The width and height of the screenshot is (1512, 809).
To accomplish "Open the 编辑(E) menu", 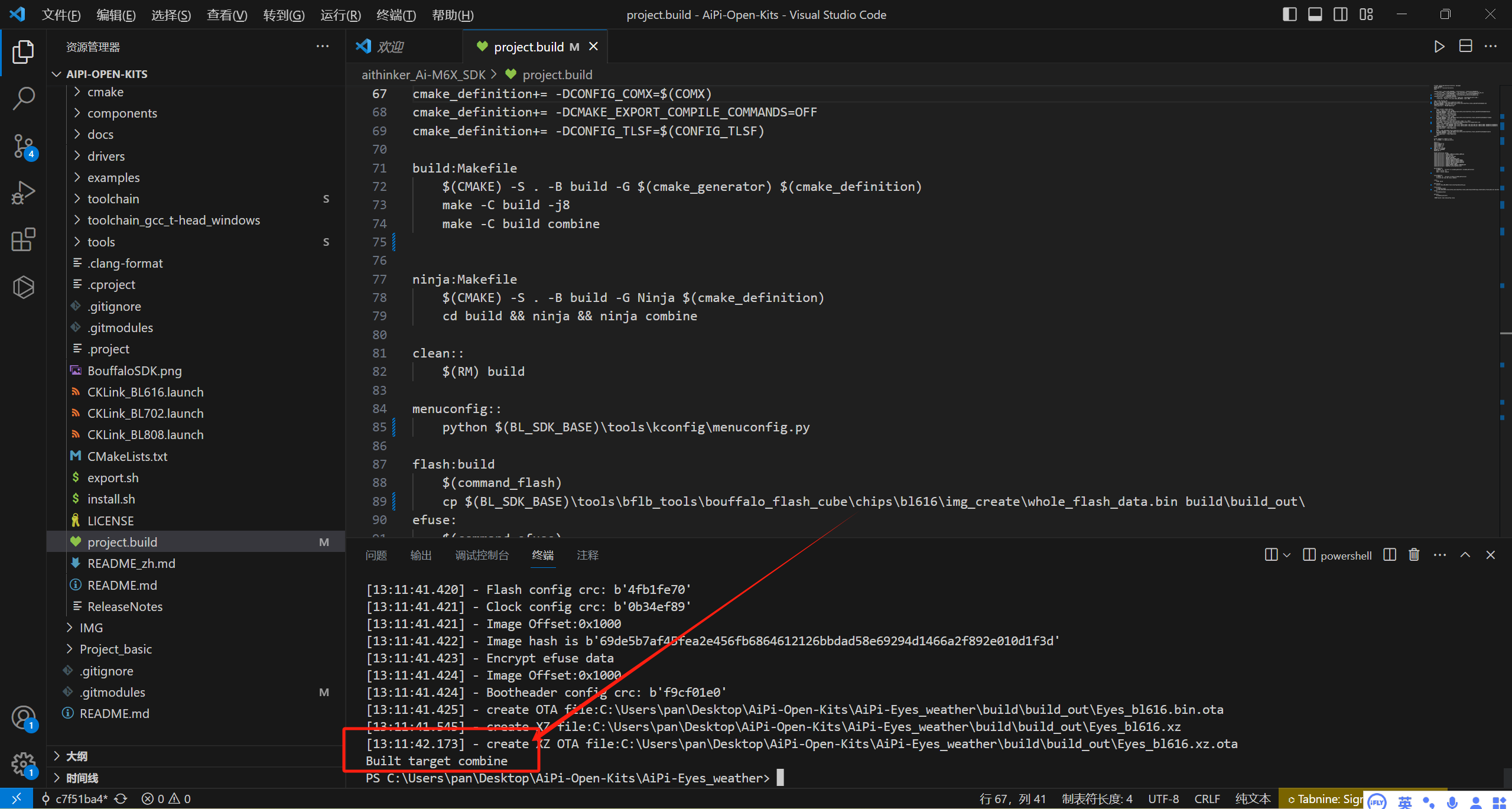I will (116, 15).
